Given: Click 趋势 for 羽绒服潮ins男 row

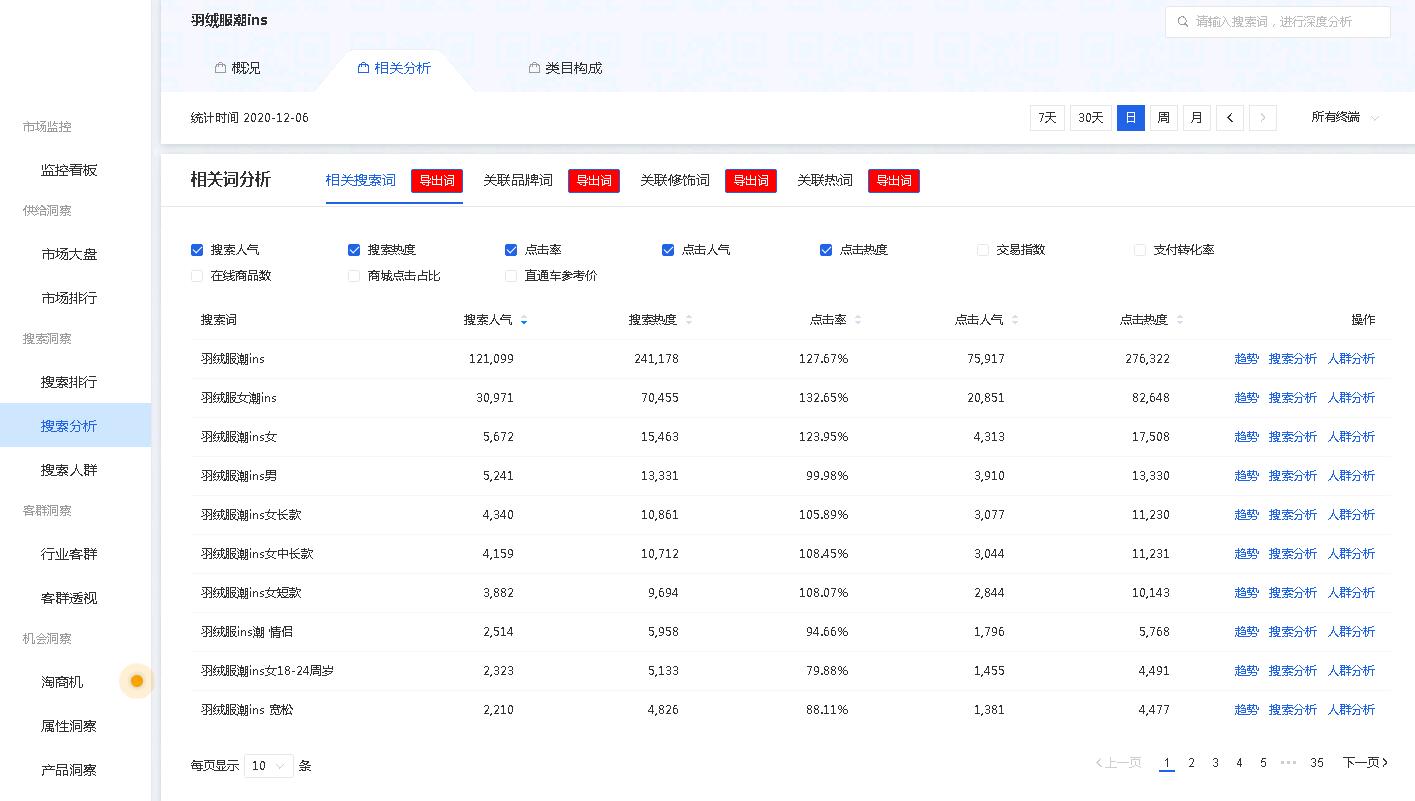Looking at the screenshot, I should pyautogui.click(x=1246, y=476).
